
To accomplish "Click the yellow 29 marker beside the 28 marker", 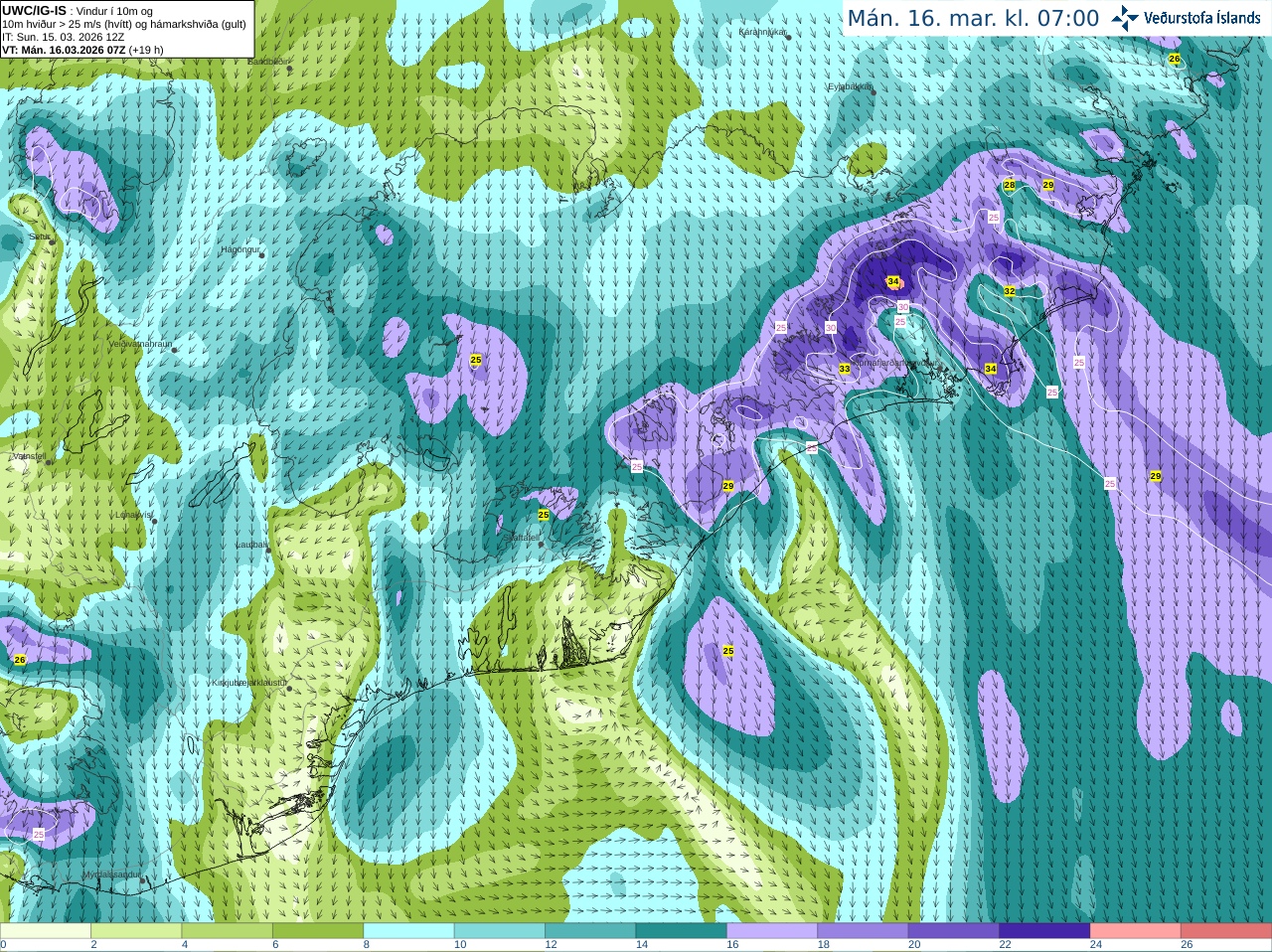I will tap(1048, 185).
